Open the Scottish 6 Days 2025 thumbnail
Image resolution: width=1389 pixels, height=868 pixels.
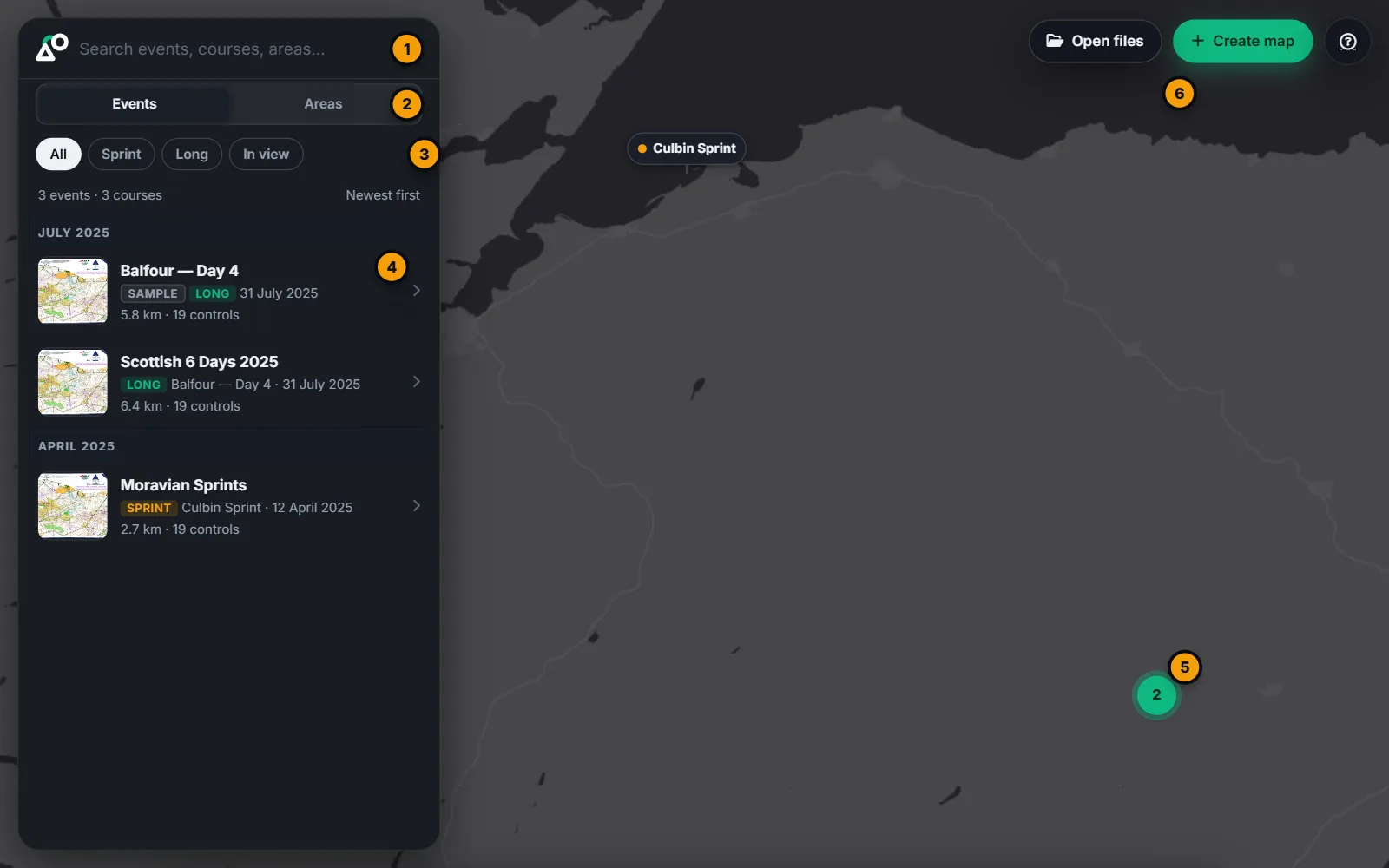pyautogui.click(x=73, y=382)
